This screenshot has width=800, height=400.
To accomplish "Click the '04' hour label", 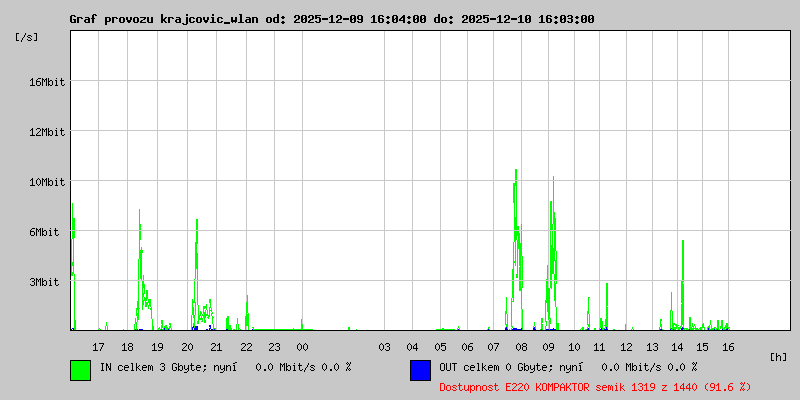I will coord(412,347).
